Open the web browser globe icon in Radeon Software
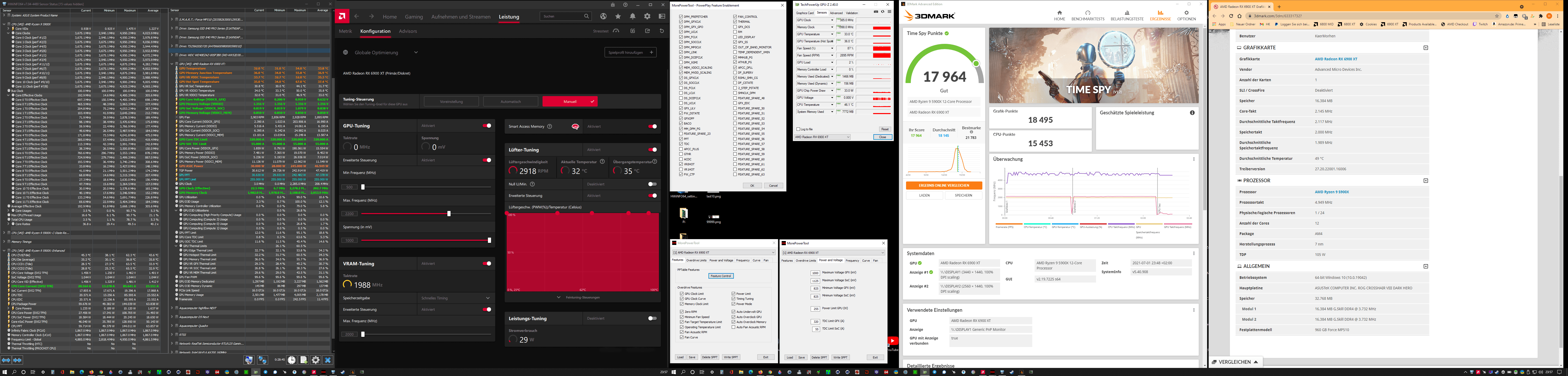Image resolution: width=1568 pixels, height=376 pixels. tap(603, 16)
